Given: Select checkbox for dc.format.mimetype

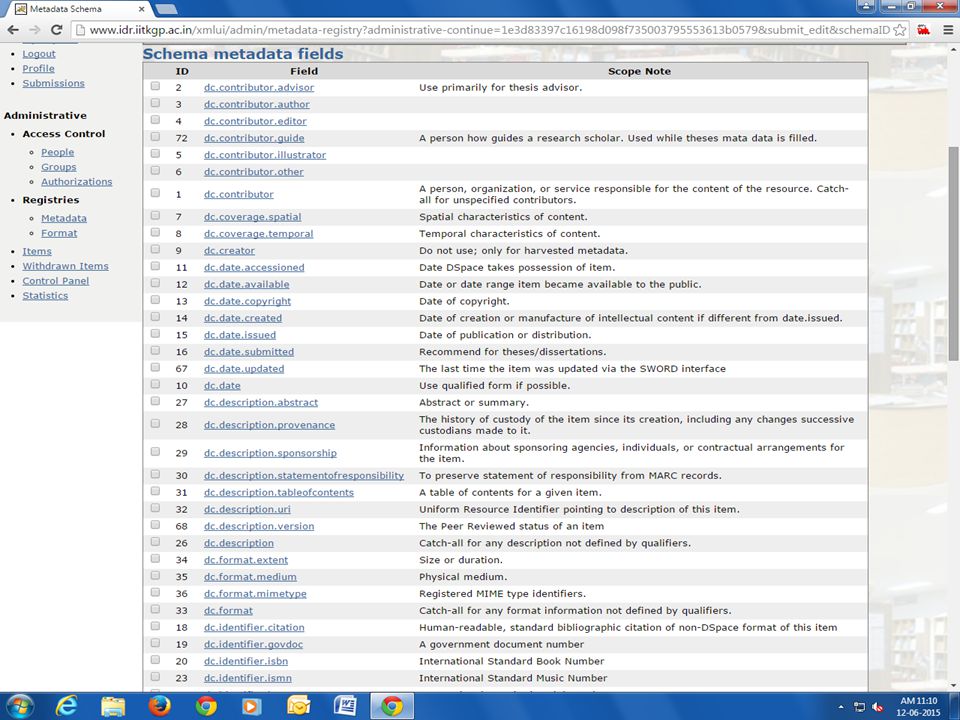Looking at the screenshot, I should pos(156,593).
